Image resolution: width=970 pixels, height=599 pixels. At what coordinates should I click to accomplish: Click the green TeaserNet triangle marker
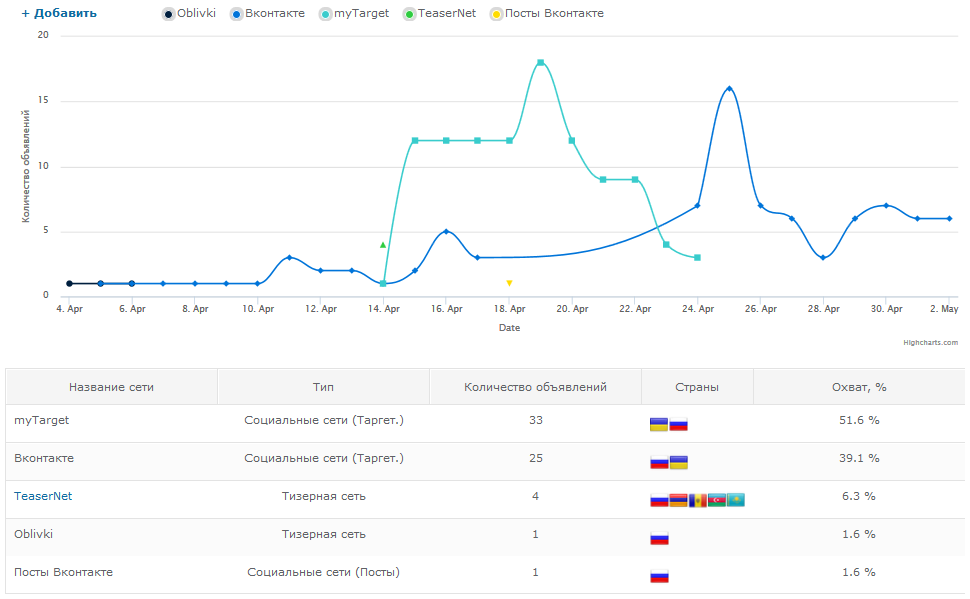pos(383,245)
